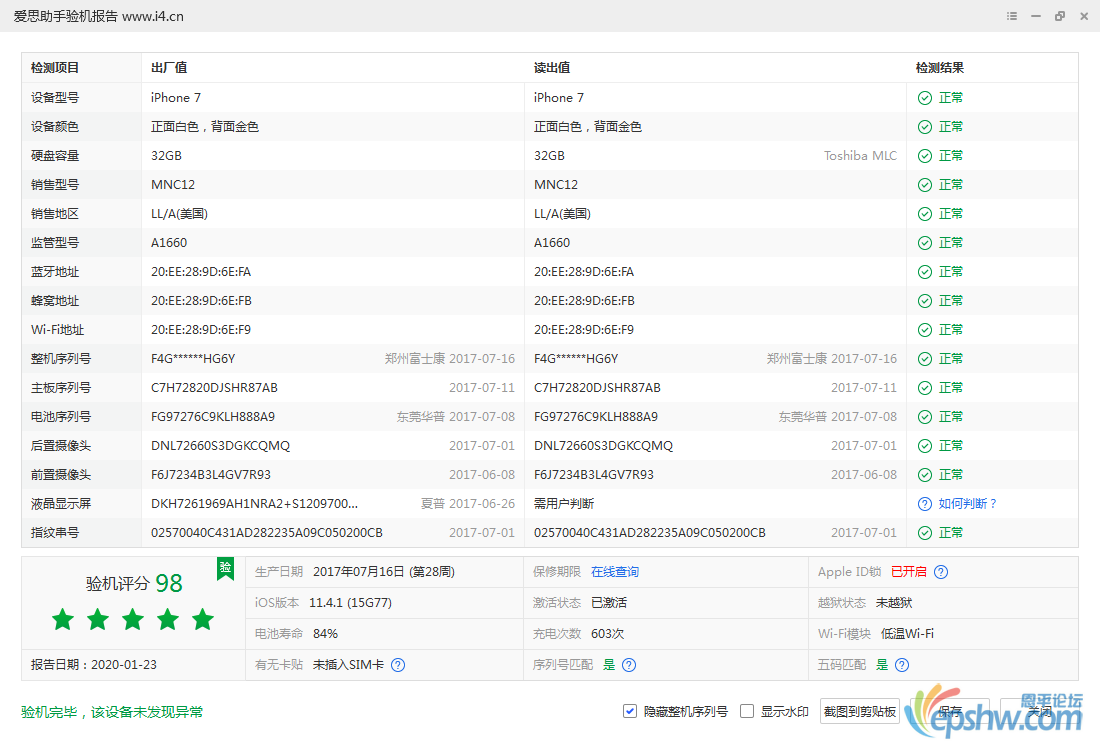1100x749 pixels.
Task: Click the 电池寿命 84% value
Action: (326, 633)
